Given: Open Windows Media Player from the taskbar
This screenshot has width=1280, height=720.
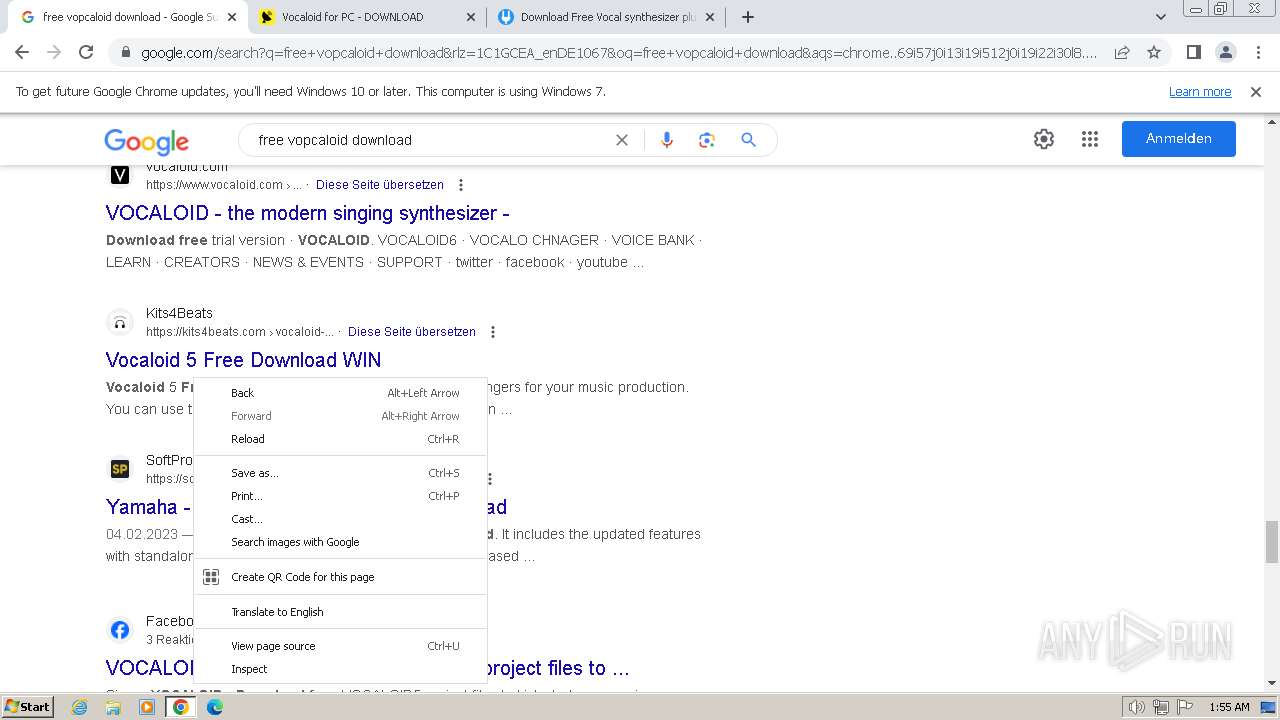Looking at the screenshot, I should click(x=147, y=707).
